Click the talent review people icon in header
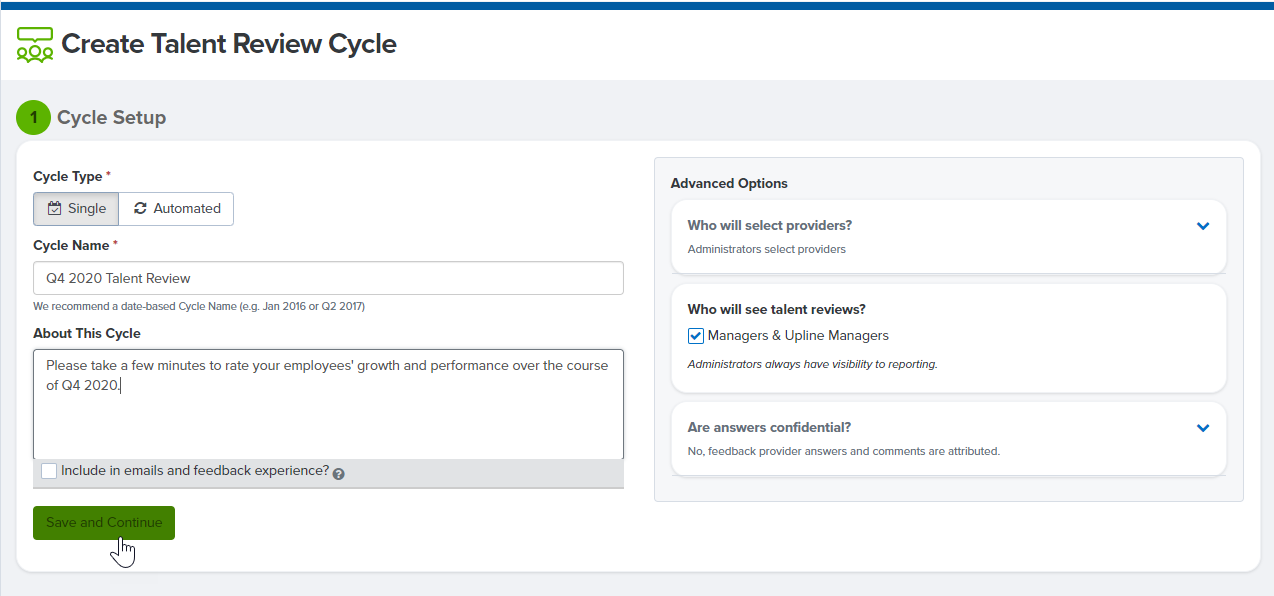The image size is (1274, 596). point(35,45)
